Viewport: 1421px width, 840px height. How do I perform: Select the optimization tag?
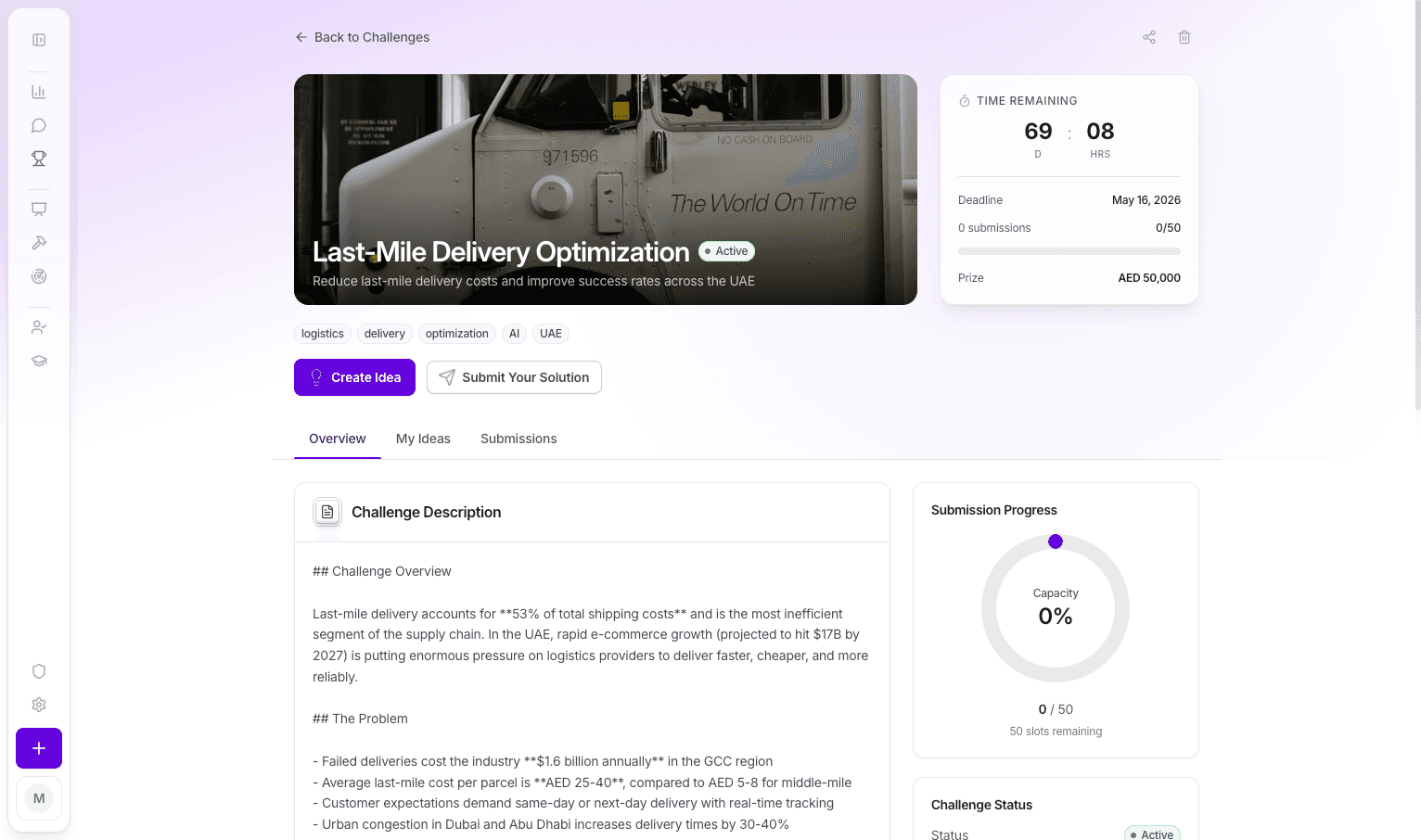point(457,334)
